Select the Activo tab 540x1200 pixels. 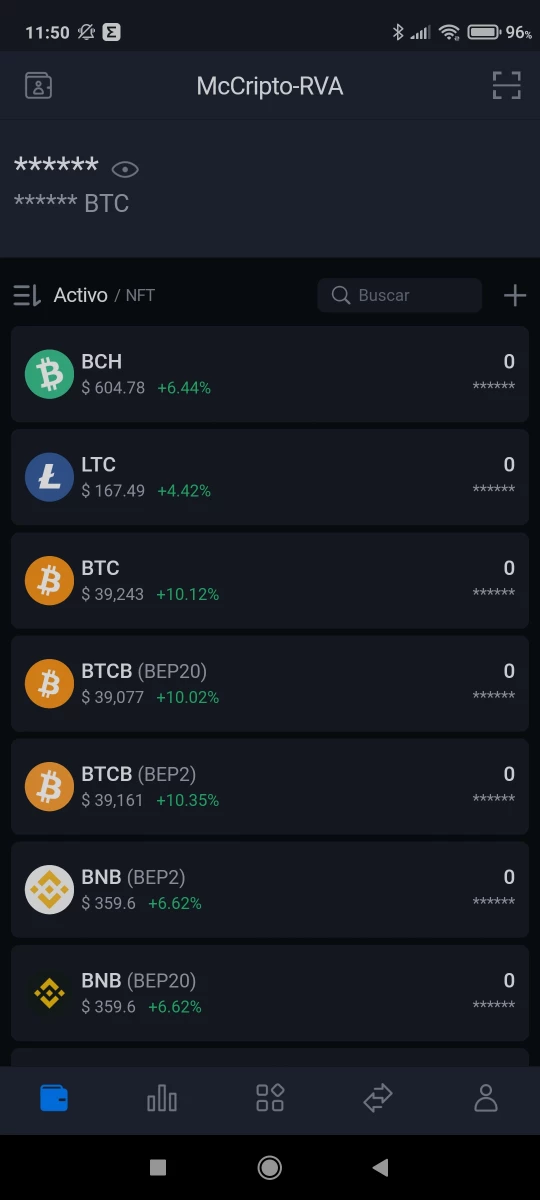pos(81,295)
